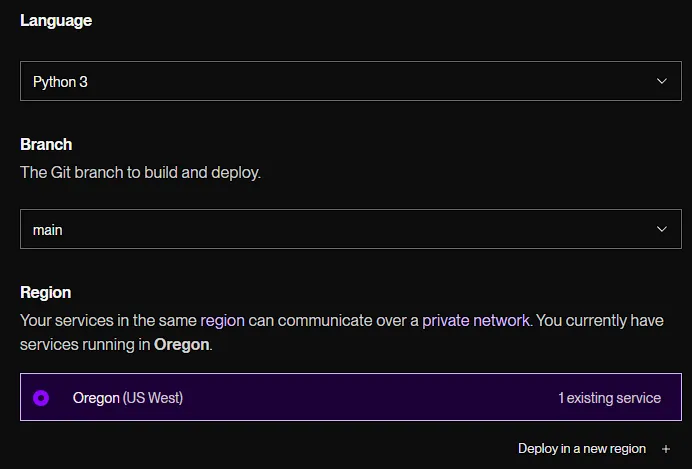Click the Region section heading

[x=46, y=293]
